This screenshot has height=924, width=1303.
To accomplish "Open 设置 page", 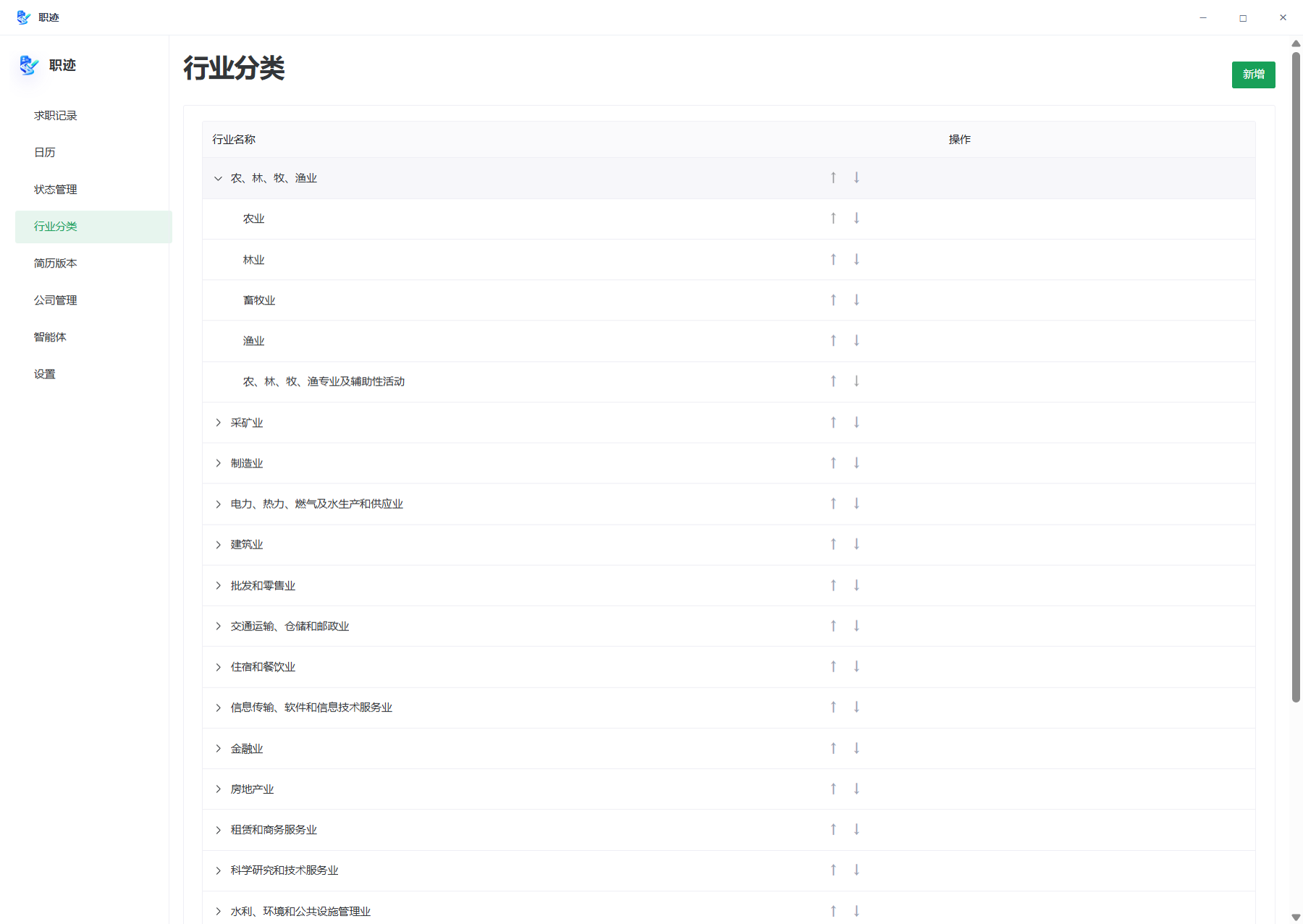I will (93, 374).
